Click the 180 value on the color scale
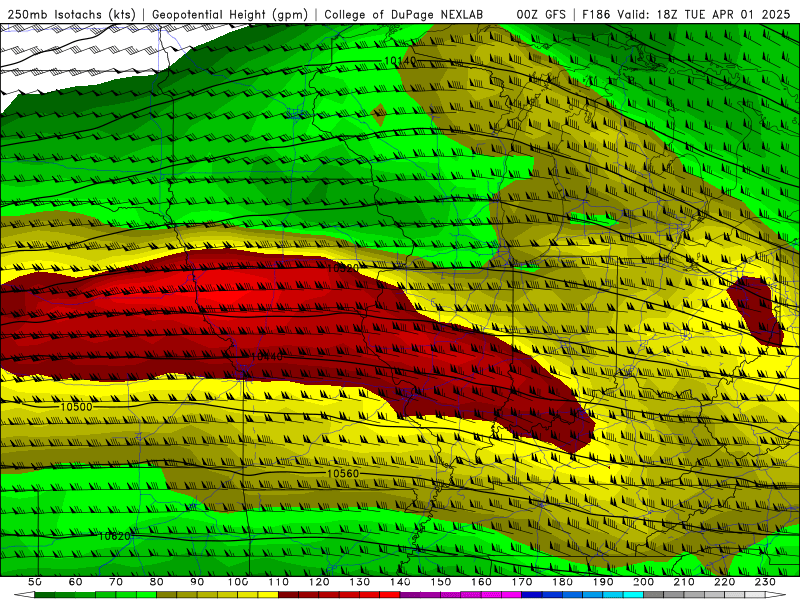Screen dimensions: 800x600 (x=562, y=582)
